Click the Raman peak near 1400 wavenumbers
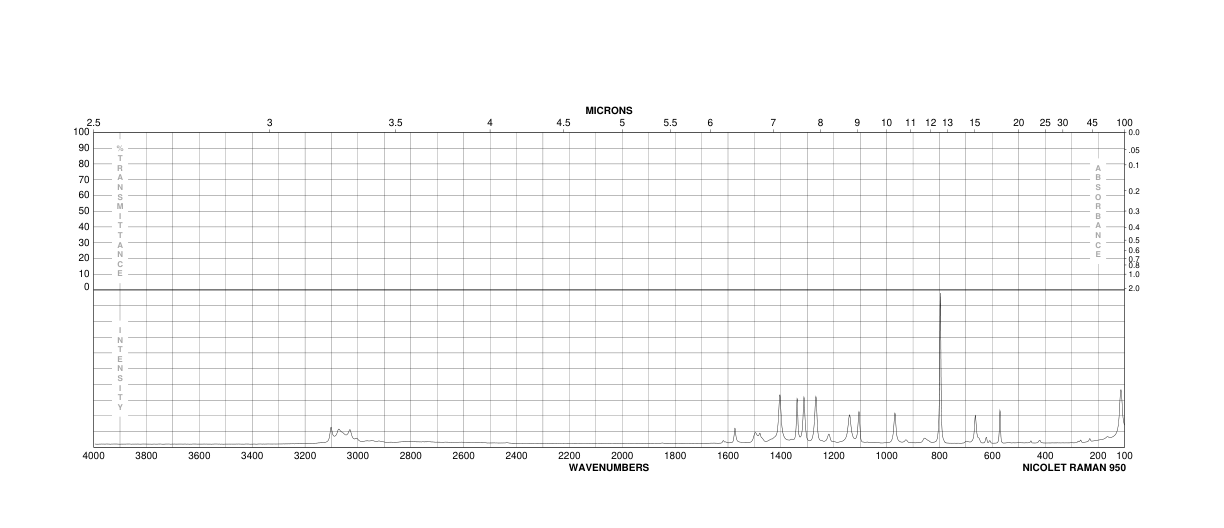The height and width of the screenshot is (528, 1224). [x=780, y=418]
